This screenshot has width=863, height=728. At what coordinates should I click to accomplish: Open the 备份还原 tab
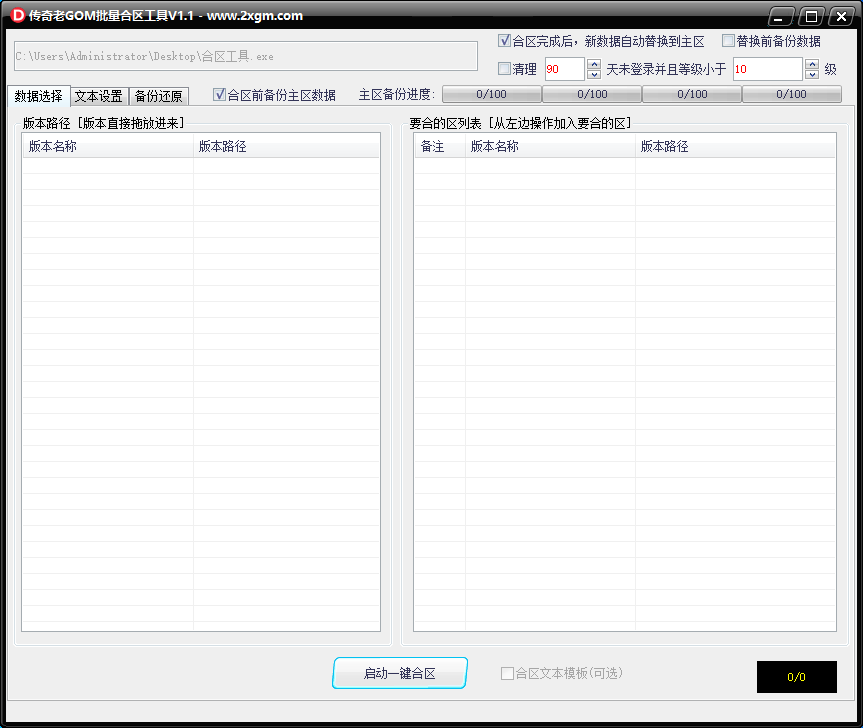[158, 96]
